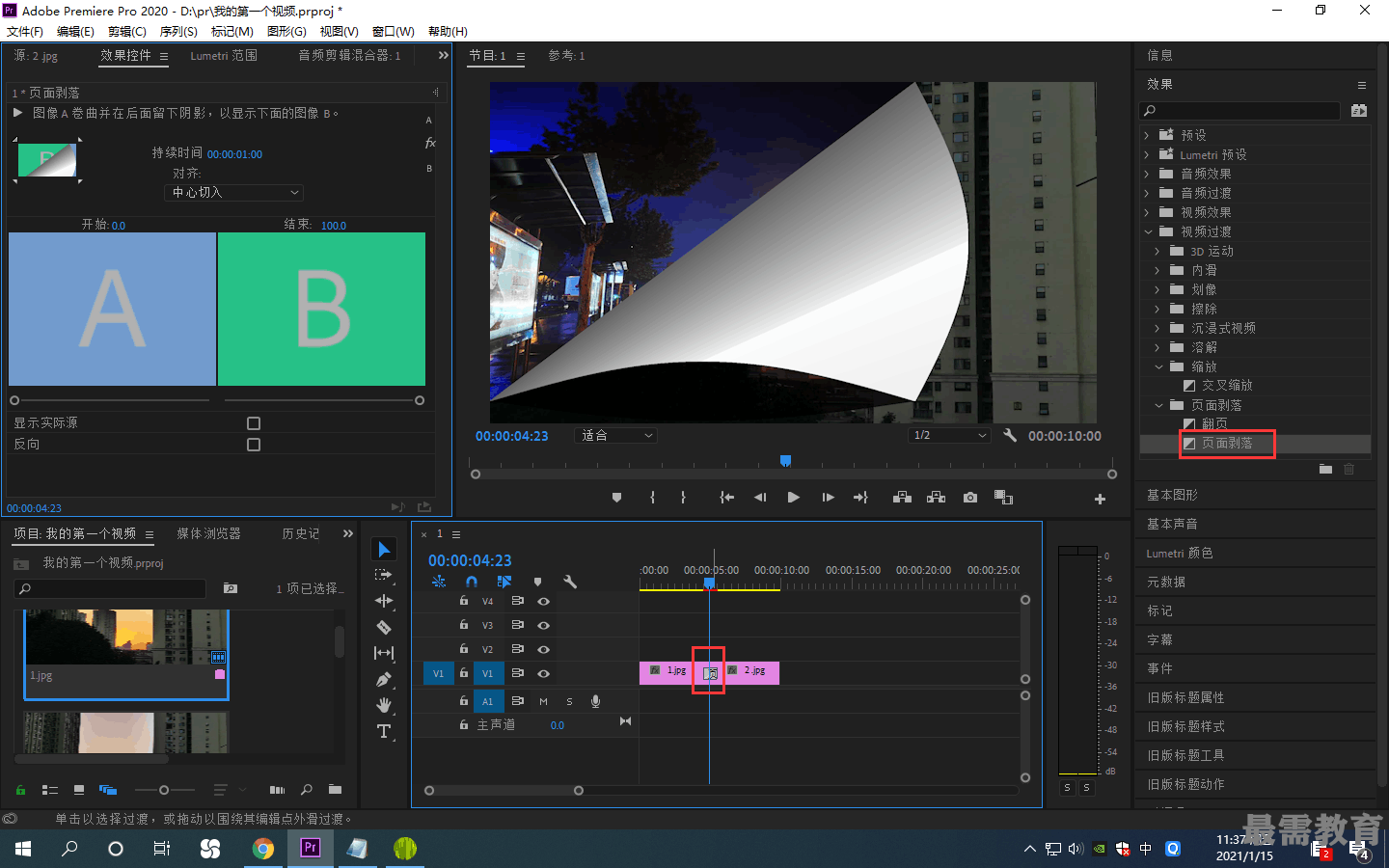Screen dimensions: 1389x868
Task: Open the 序列(S) menu
Action: [x=178, y=32]
